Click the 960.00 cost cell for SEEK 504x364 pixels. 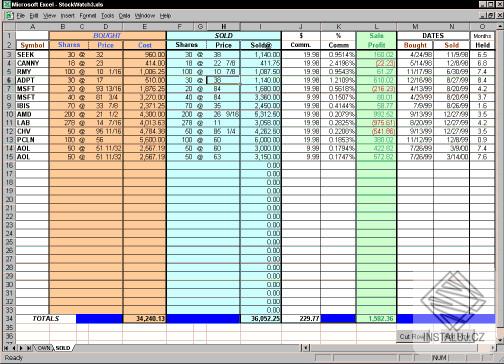(x=144, y=54)
